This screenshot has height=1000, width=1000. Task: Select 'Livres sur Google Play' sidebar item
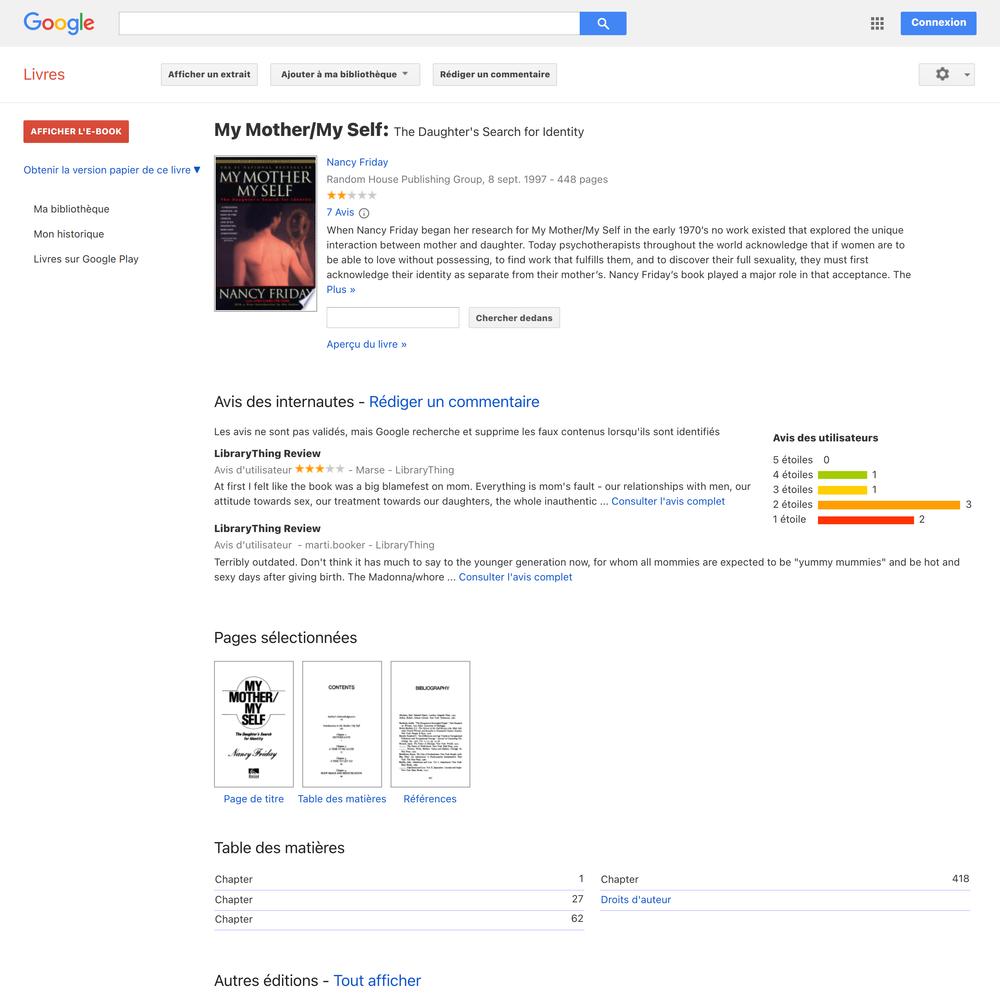(86, 259)
